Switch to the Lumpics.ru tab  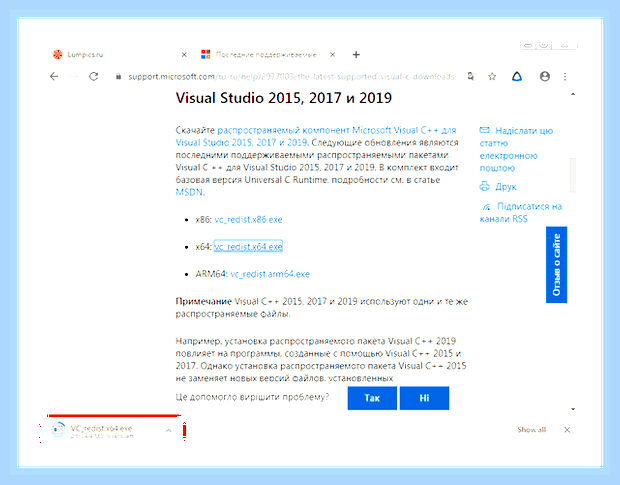(x=119, y=55)
